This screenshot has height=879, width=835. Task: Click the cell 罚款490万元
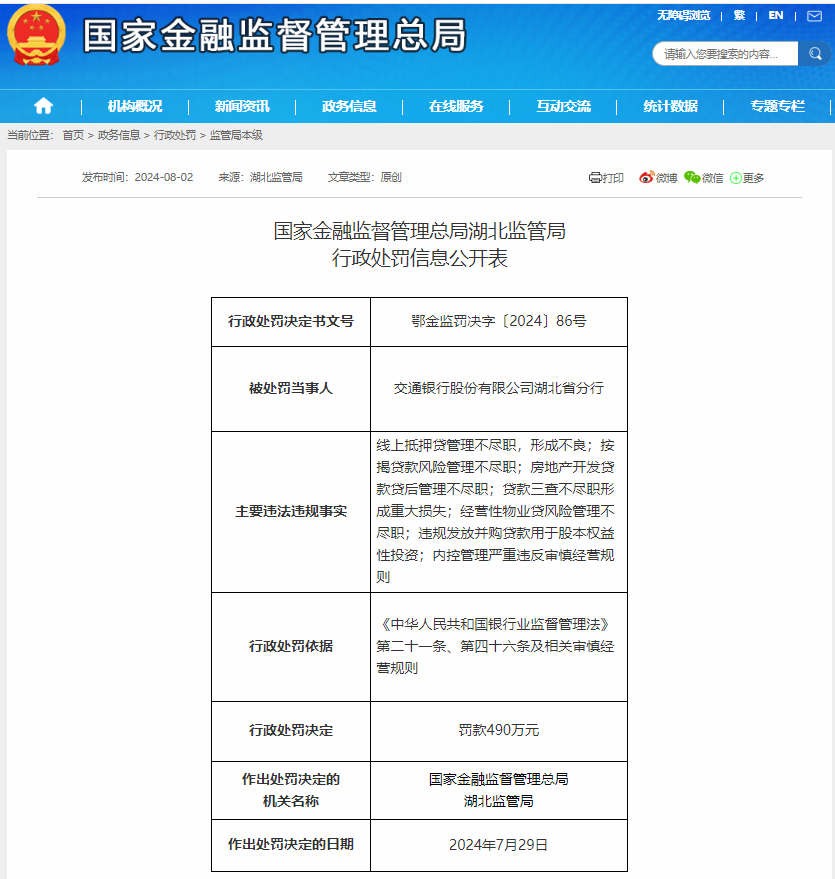tap(499, 730)
